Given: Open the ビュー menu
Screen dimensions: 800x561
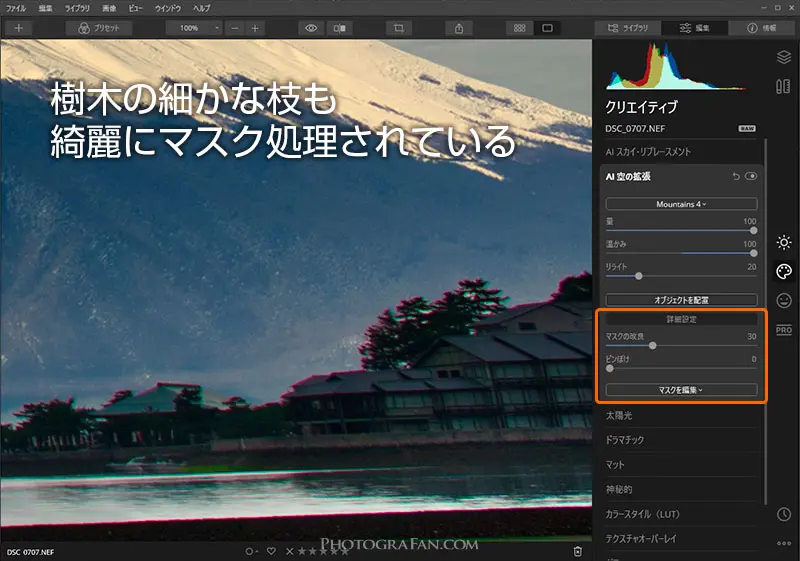Looking at the screenshot, I should tap(135, 8).
